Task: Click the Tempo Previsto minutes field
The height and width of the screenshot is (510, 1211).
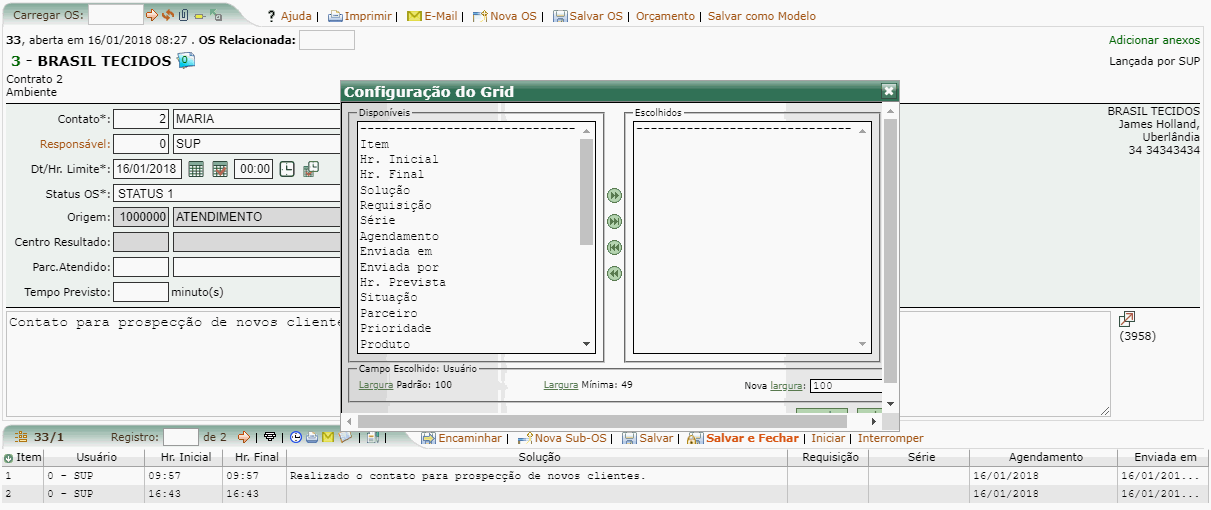Action: tap(141, 292)
